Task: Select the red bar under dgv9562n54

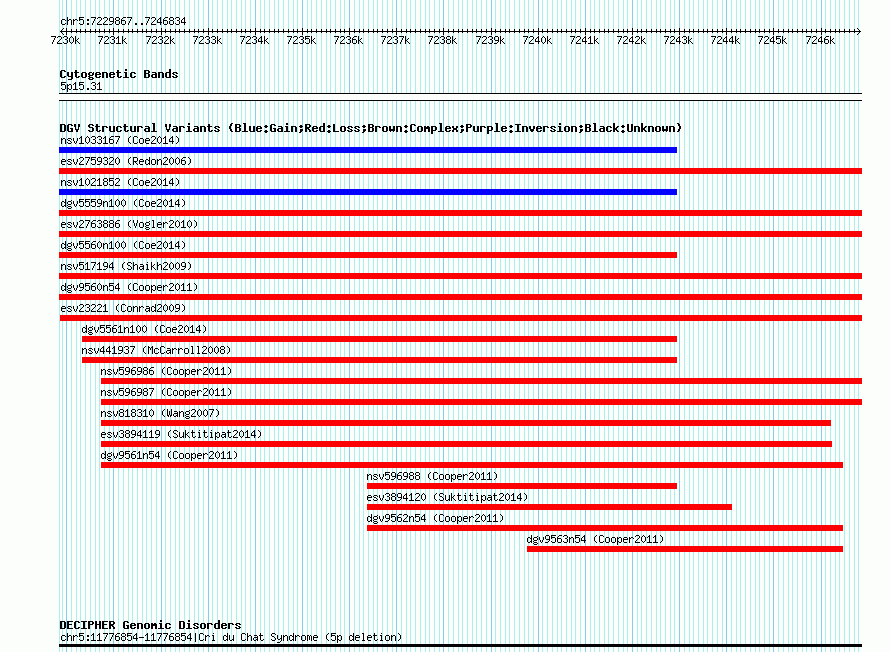Action: (x=605, y=528)
